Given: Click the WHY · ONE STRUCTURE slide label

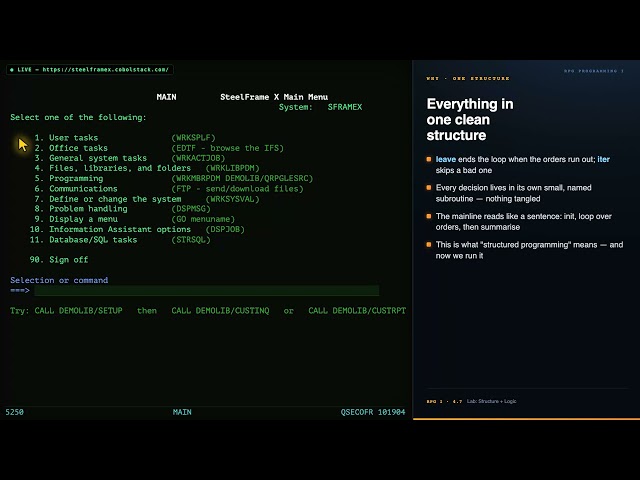Looking at the screenshot, I should point(468,78).
